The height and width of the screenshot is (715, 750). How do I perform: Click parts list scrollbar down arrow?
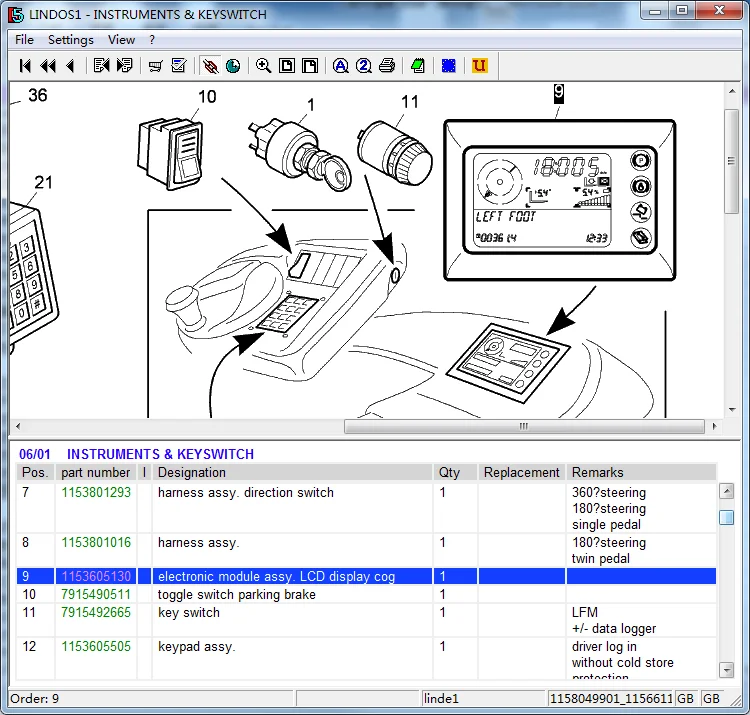(x=727, y=674)
